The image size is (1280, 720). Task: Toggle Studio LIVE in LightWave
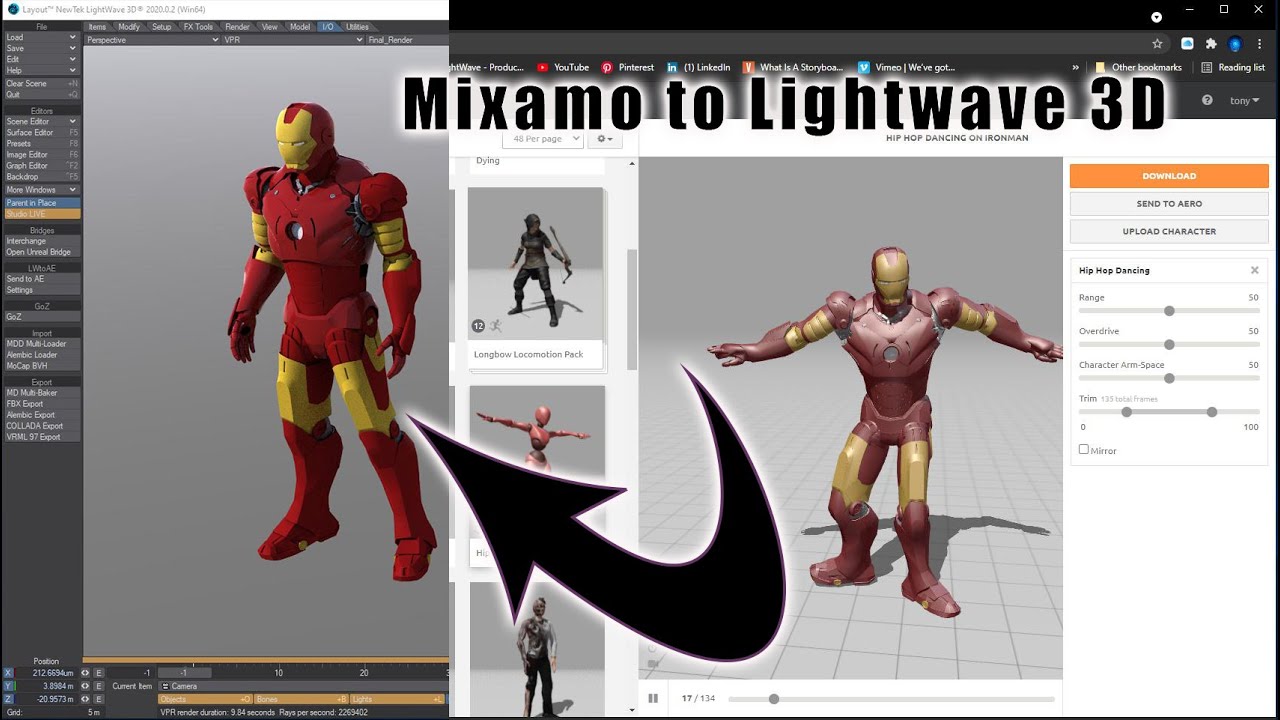[x=42, y=214]
